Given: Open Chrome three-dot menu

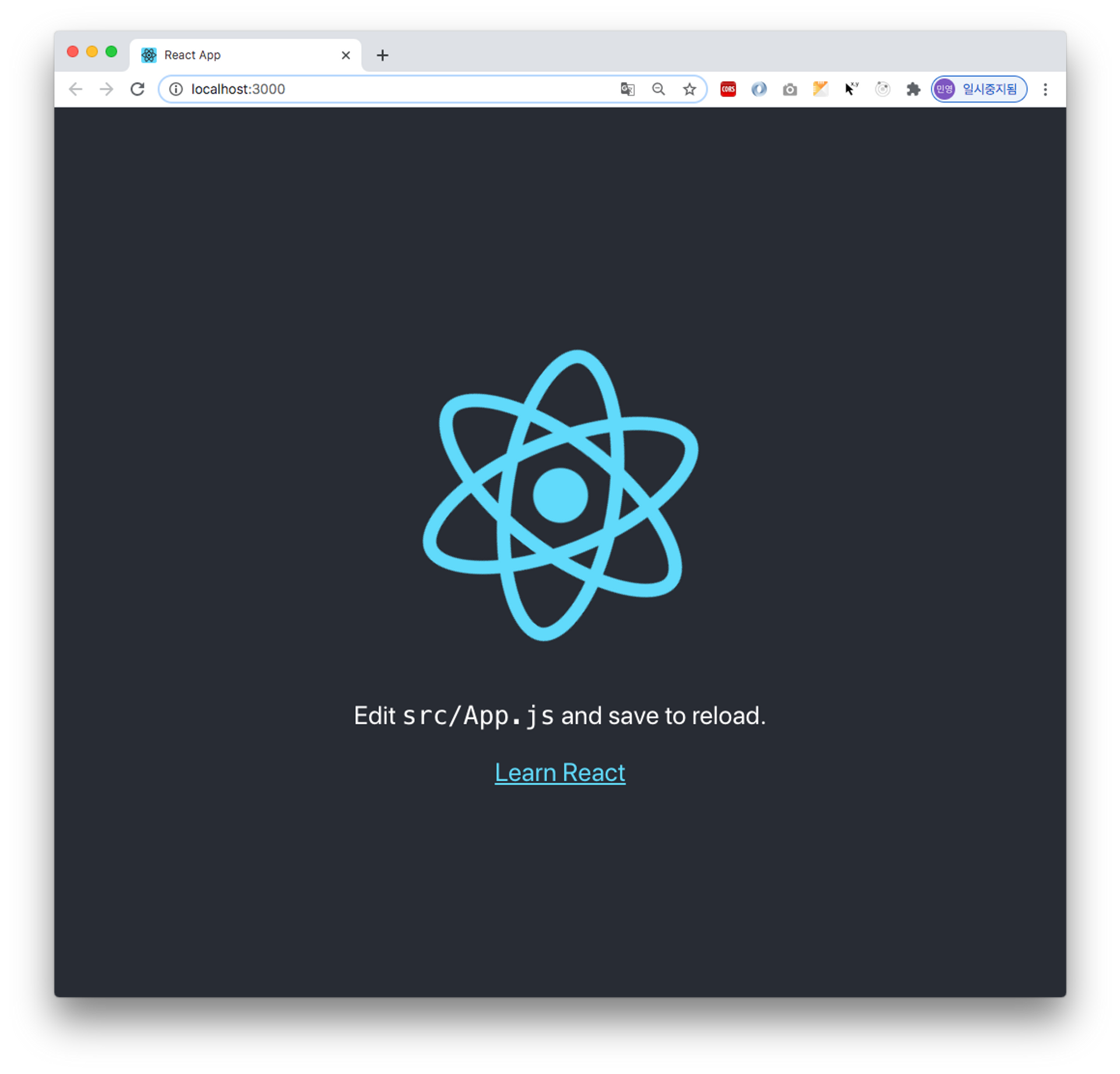Looking at the screenshot, I should pyautogui.click(x=1045, y=89).
